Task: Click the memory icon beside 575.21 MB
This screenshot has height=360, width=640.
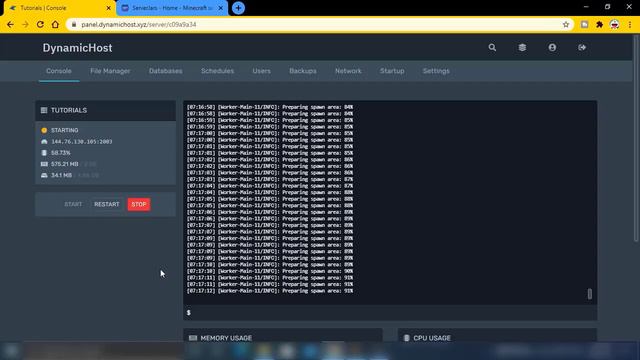Action: [44, 164]
